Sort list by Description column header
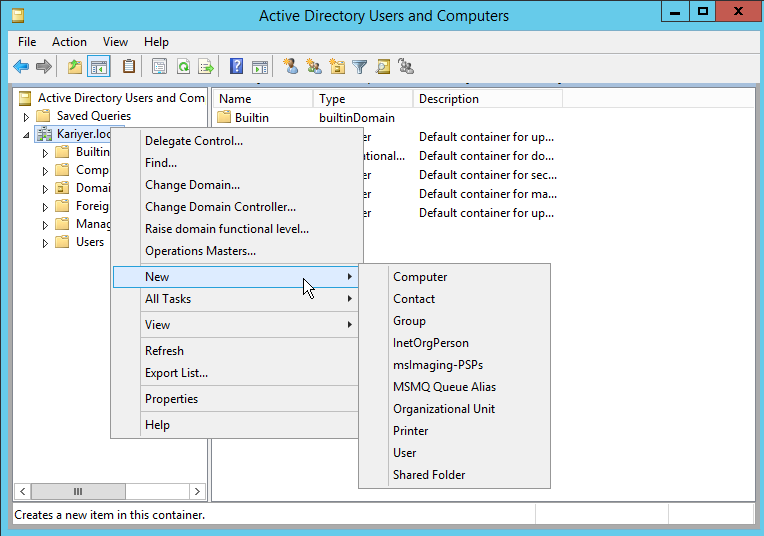 click(488, 99)
